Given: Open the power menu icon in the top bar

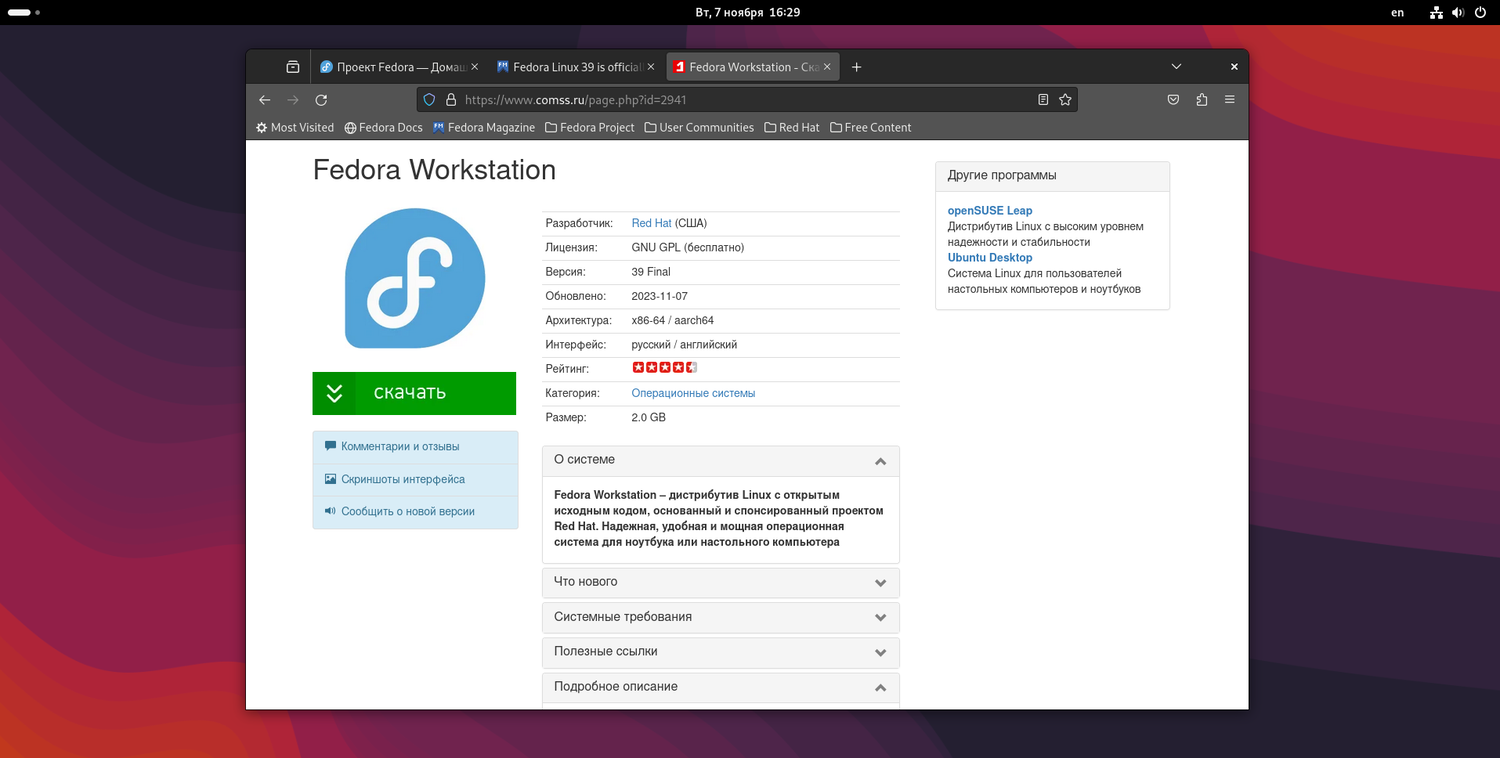Looking at the screenshot, I should coord(1480,12).
